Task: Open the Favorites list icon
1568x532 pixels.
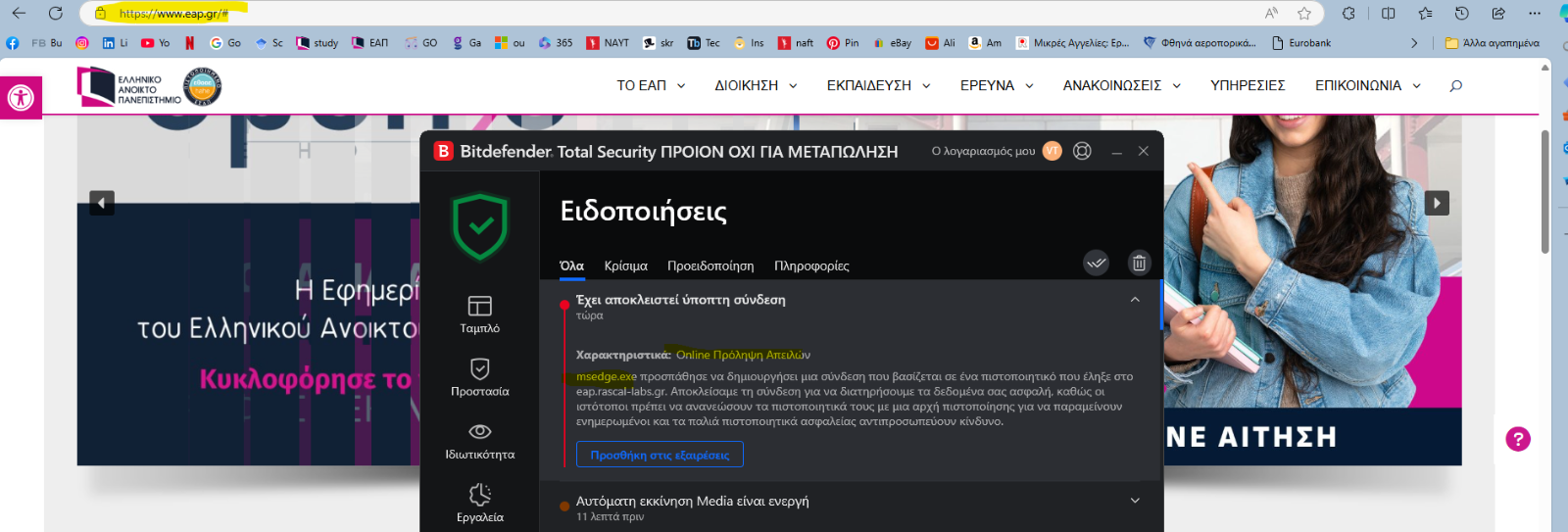Action: (1425, 13)
